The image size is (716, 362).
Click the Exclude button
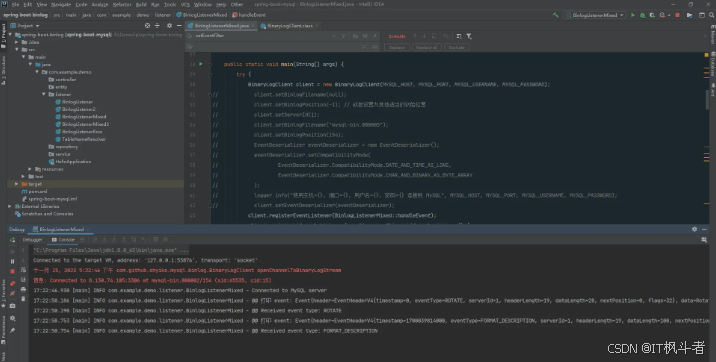(457, 47)
